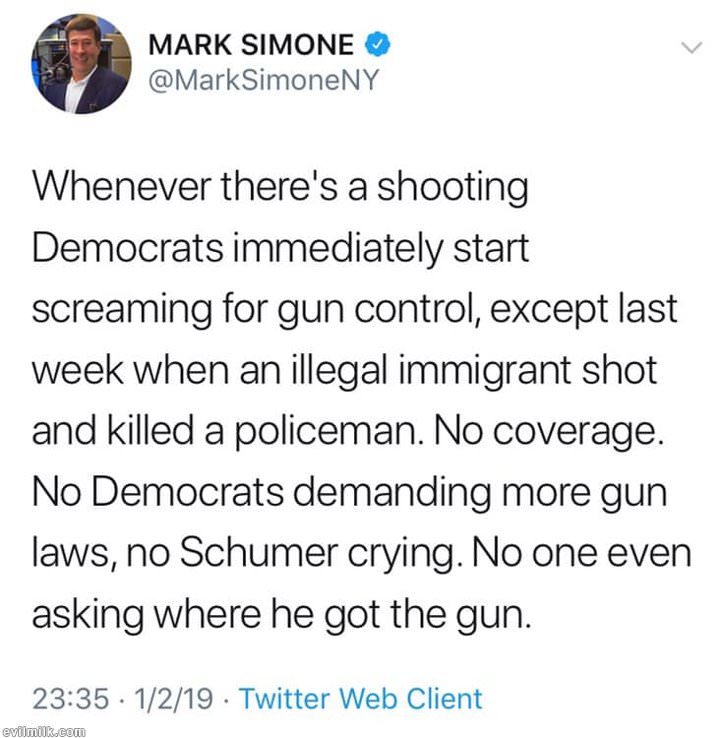Open the MARK SIMONE display name
Image resolution: width=720 pixels, height=738 pixels.
point(251,45)
